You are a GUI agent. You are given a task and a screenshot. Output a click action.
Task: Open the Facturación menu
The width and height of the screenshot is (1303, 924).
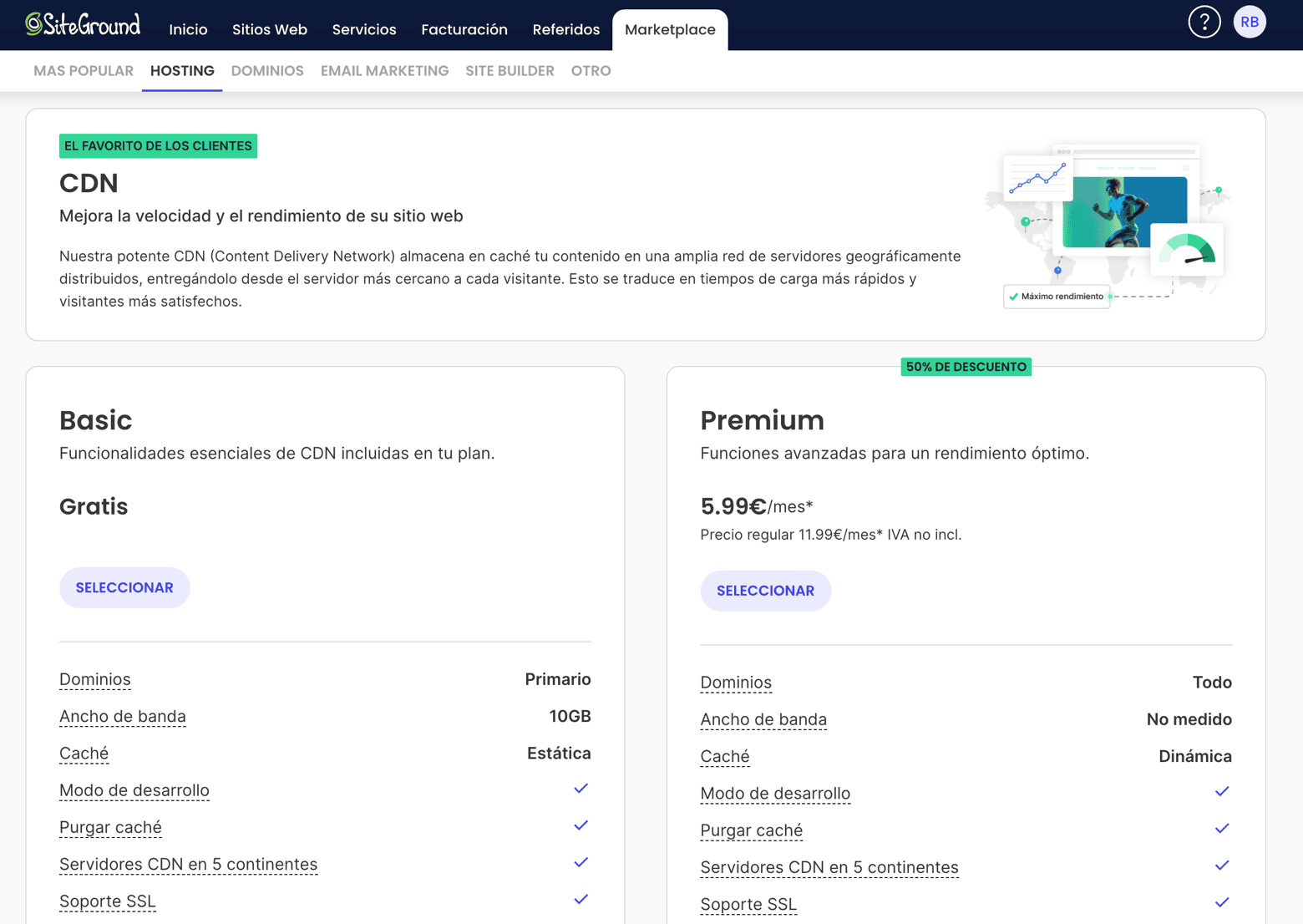pyautogui.click(x=464, y=29)
